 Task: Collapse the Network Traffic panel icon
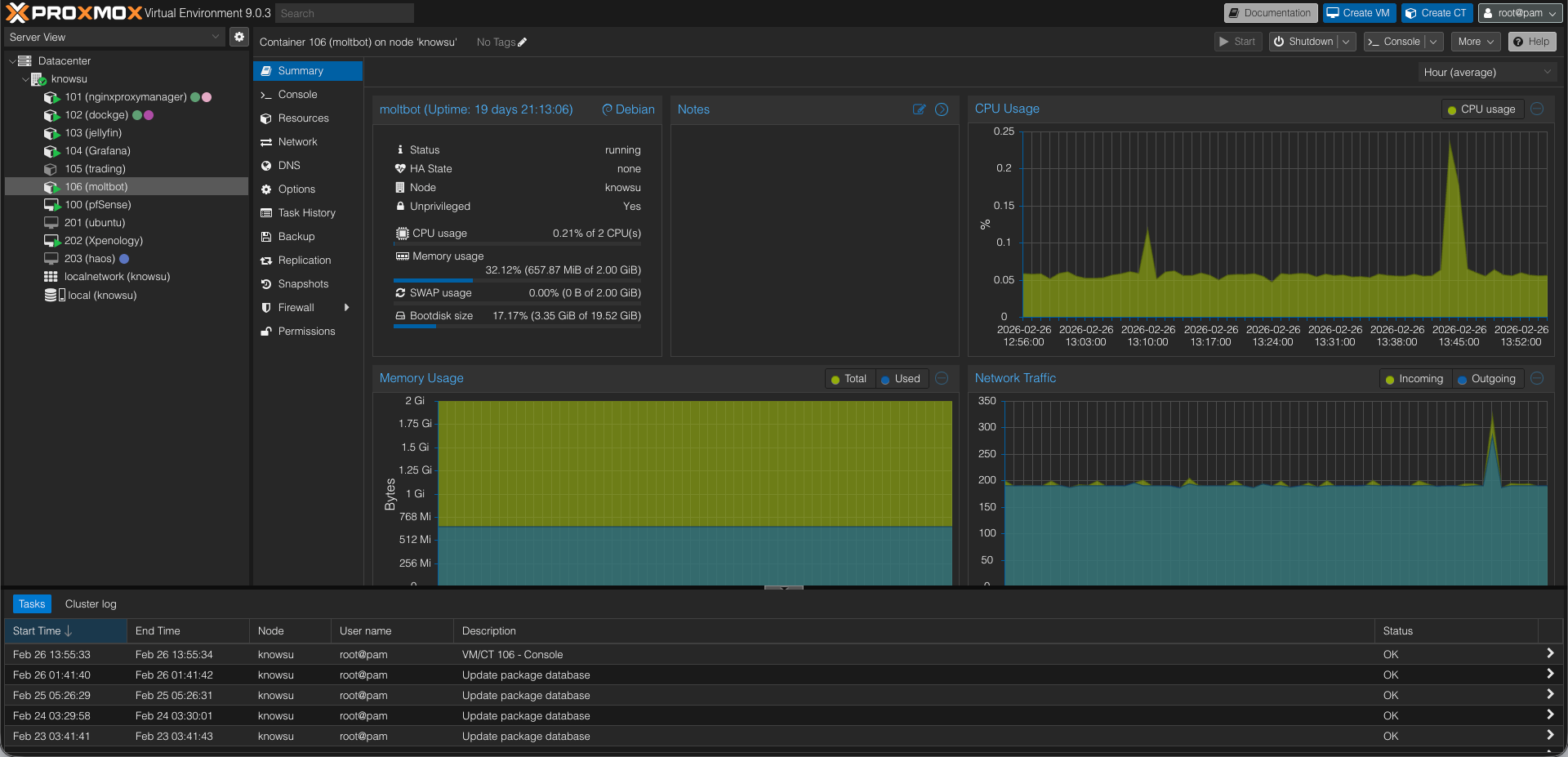pos(1537,378)
